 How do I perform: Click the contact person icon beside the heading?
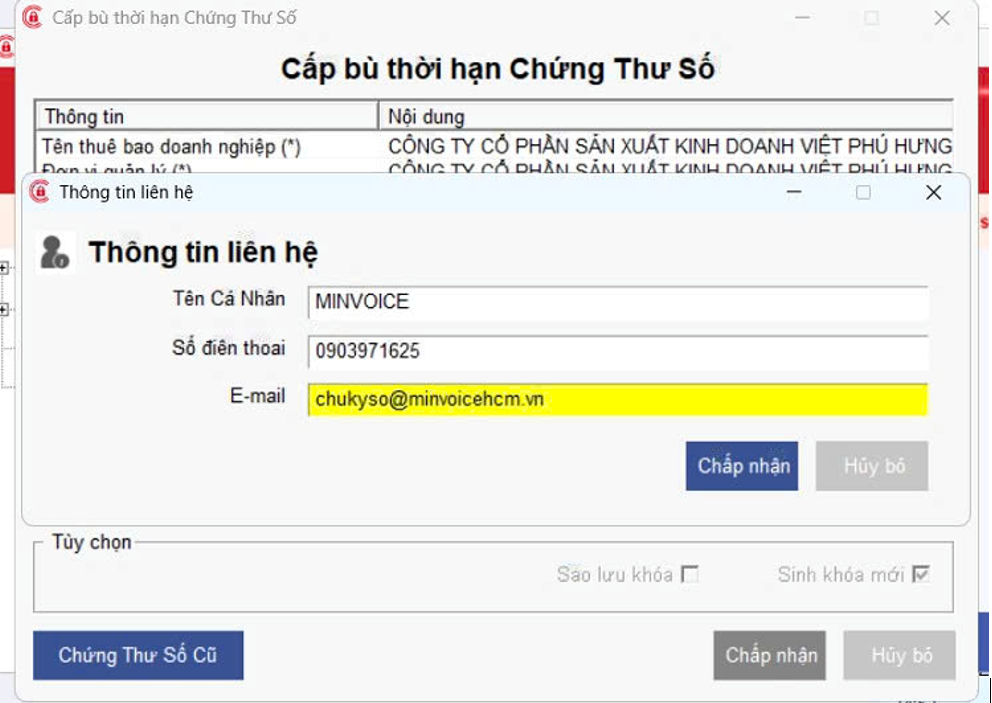(x=54, y=252)
